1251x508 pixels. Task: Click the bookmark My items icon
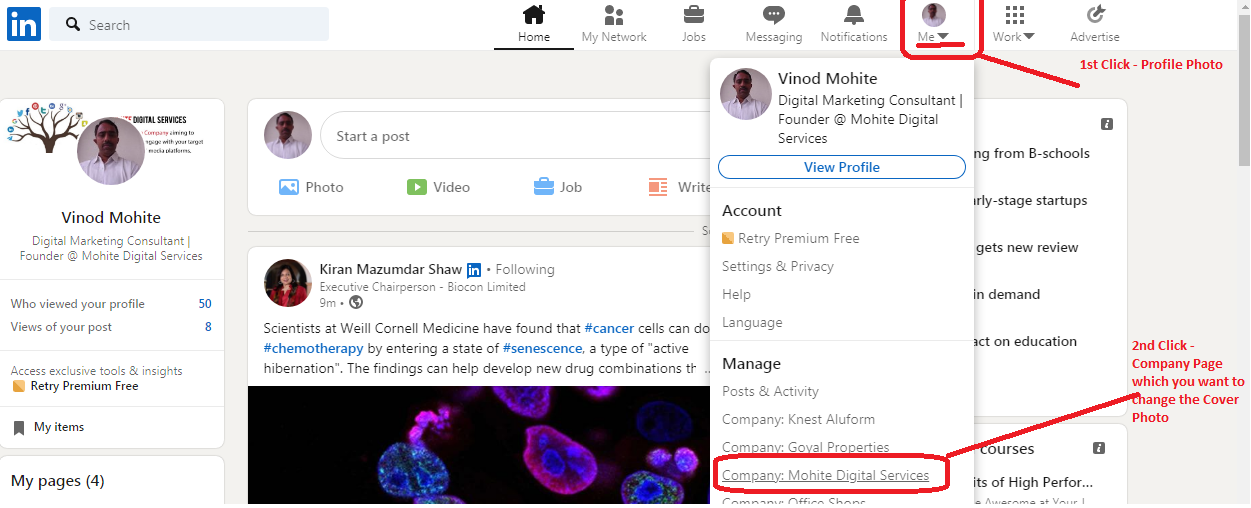pyautogui.click(x=19, y=428)
